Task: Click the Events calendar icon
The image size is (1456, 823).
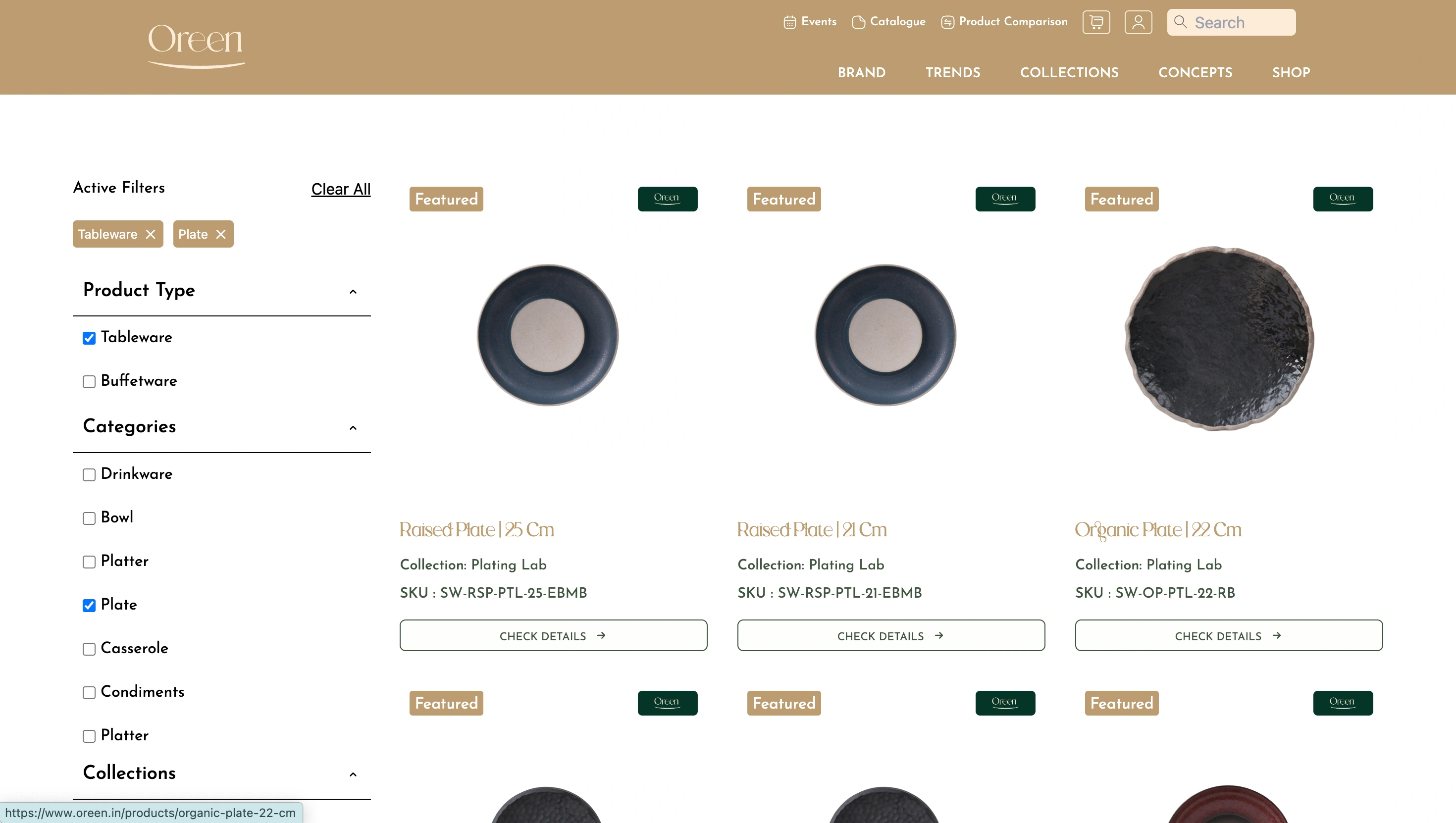Action: 789,22
